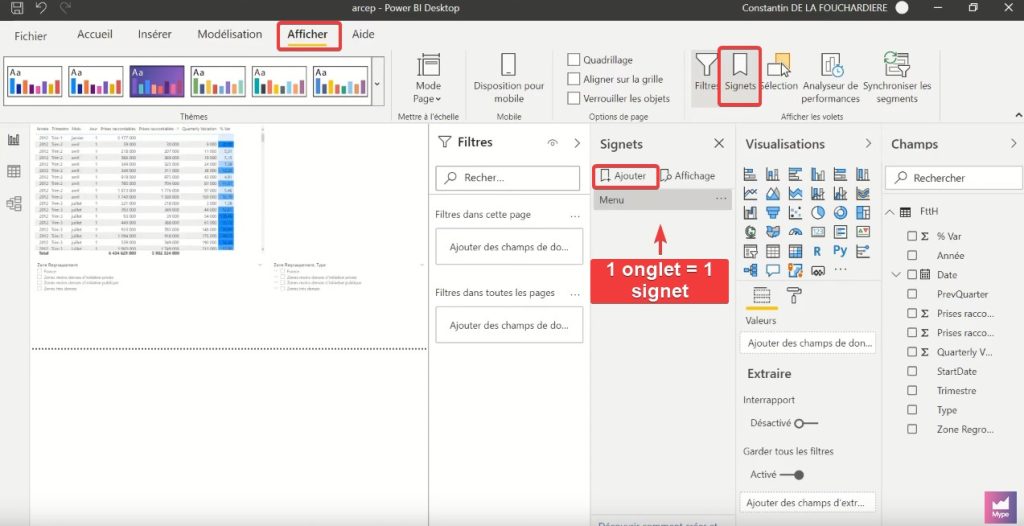This screenshot has width=1024, height=526.
Task: Open the Aide tab
Action: tap(363, 35)
